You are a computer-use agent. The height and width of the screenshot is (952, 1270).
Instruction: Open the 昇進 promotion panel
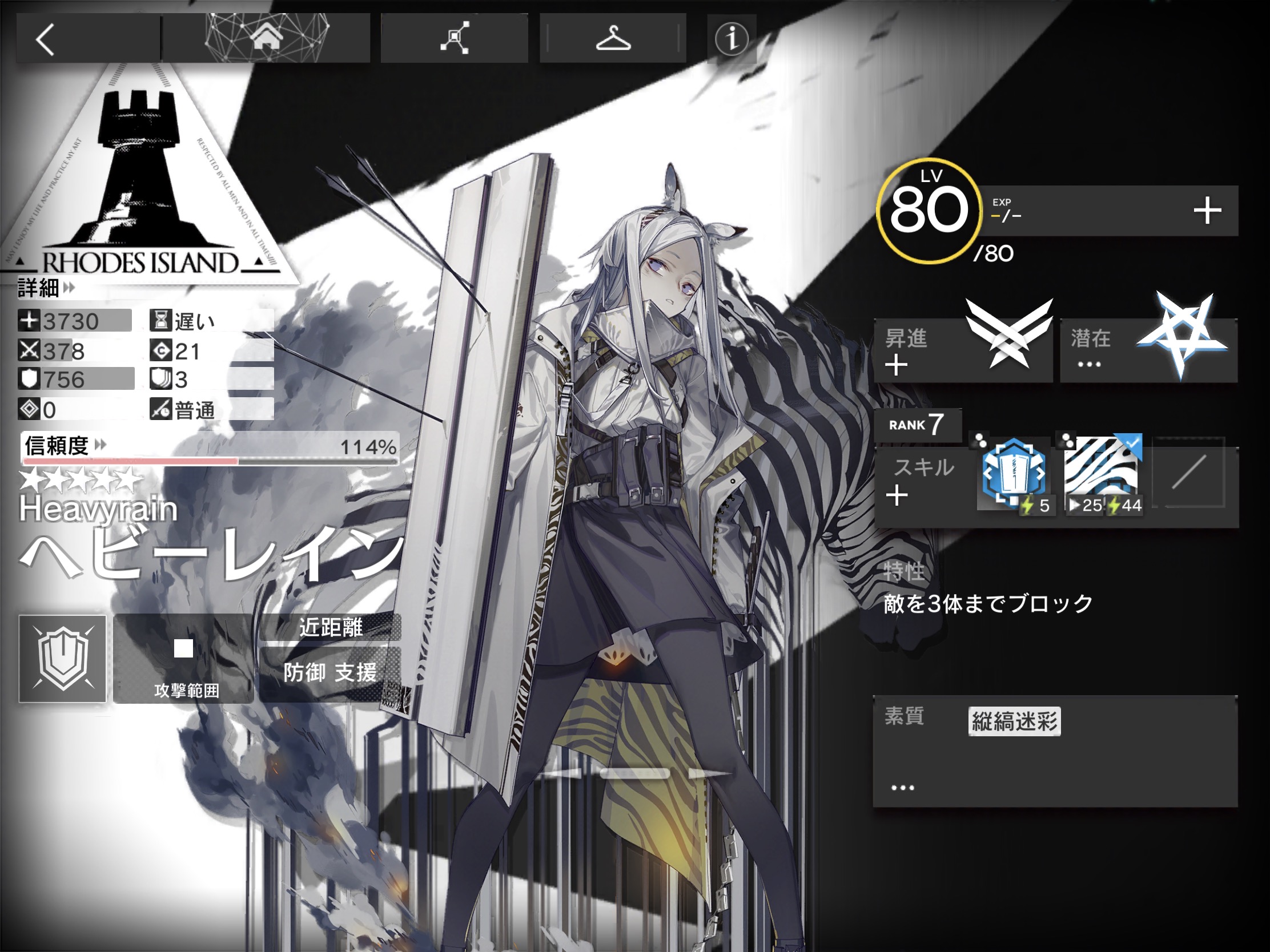(x=963, y=350)
